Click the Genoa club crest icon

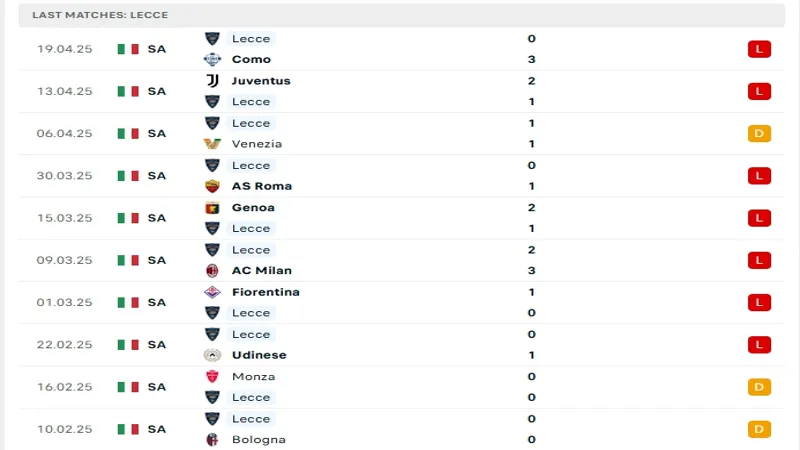(212, 208)
